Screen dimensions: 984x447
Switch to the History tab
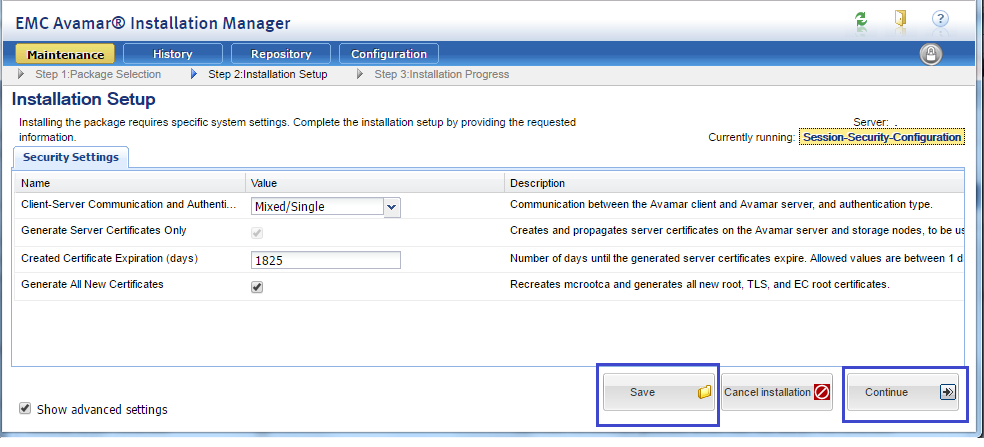[x=173, y=54]
